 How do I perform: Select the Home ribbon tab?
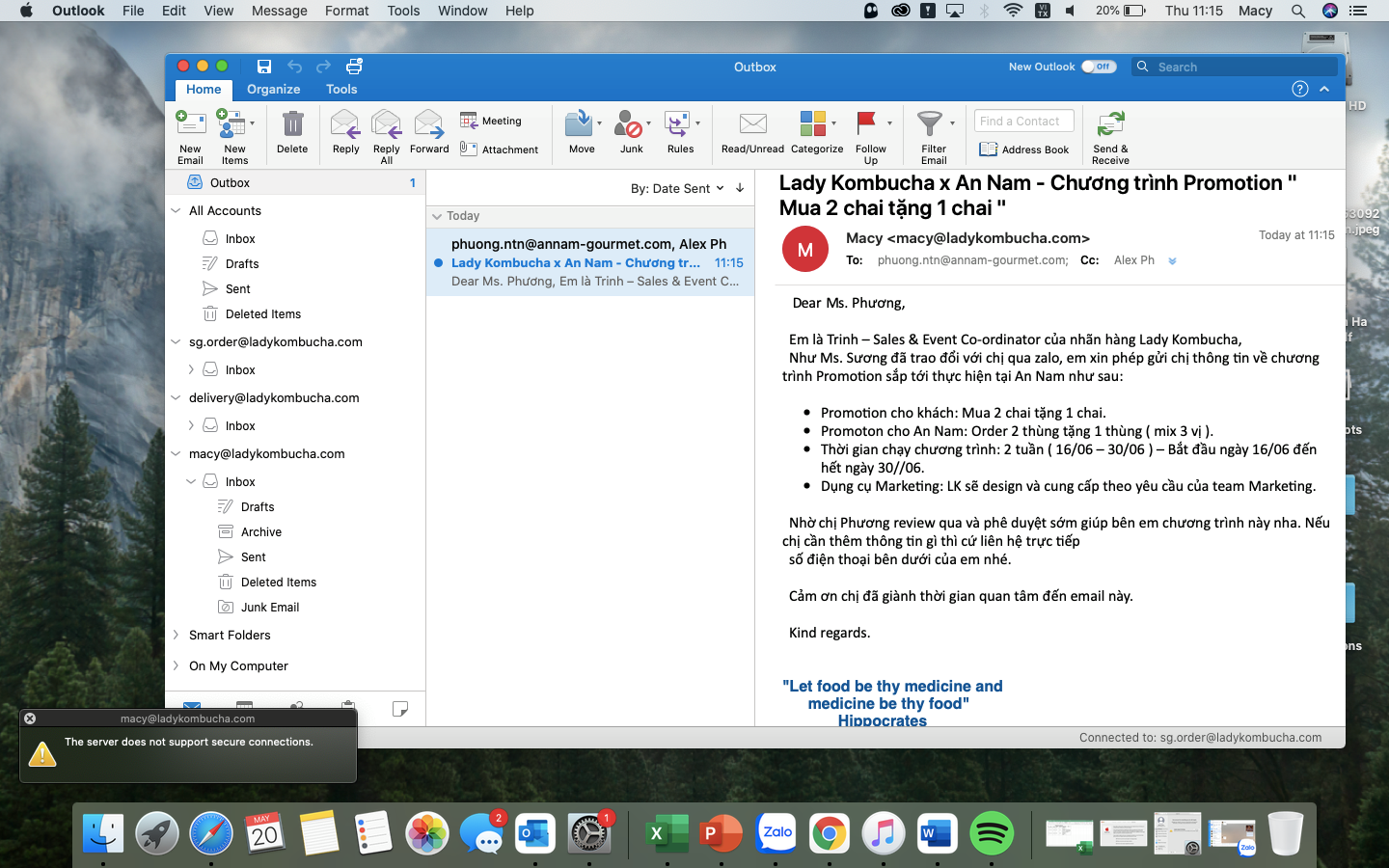click(204, 89)
